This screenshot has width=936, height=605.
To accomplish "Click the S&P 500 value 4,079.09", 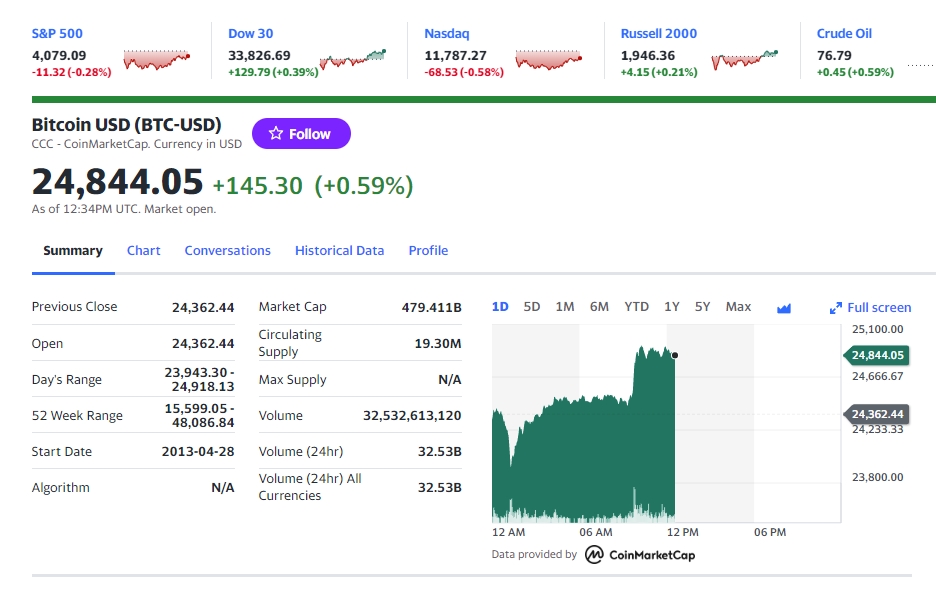I will coord(59,55).
